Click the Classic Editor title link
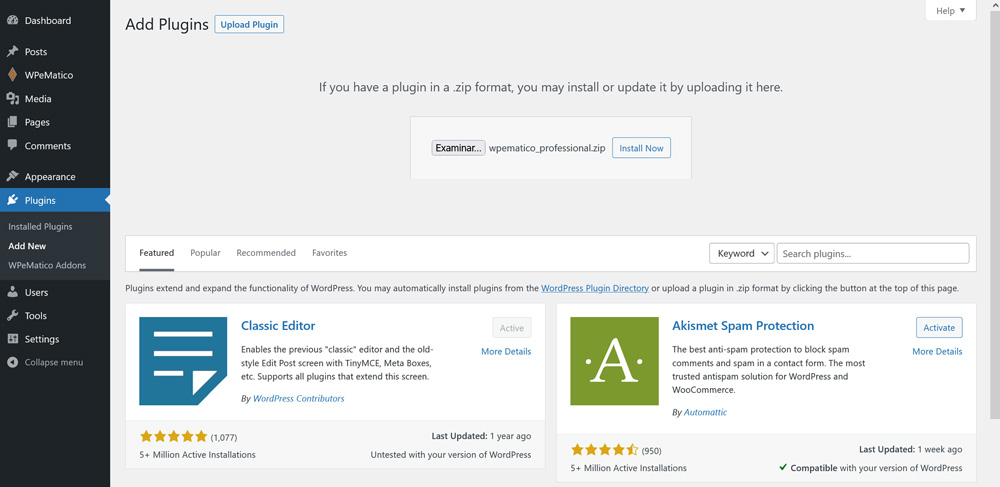 point(278,326)
